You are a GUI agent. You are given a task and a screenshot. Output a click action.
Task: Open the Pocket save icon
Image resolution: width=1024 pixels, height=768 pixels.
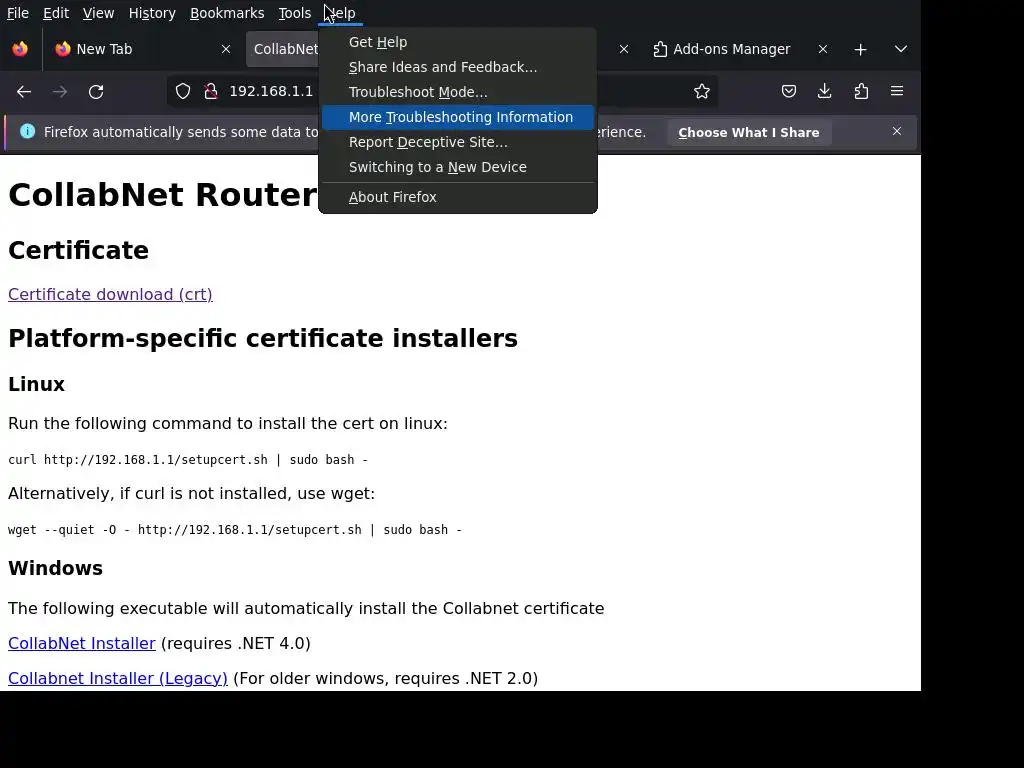(789, 91)
